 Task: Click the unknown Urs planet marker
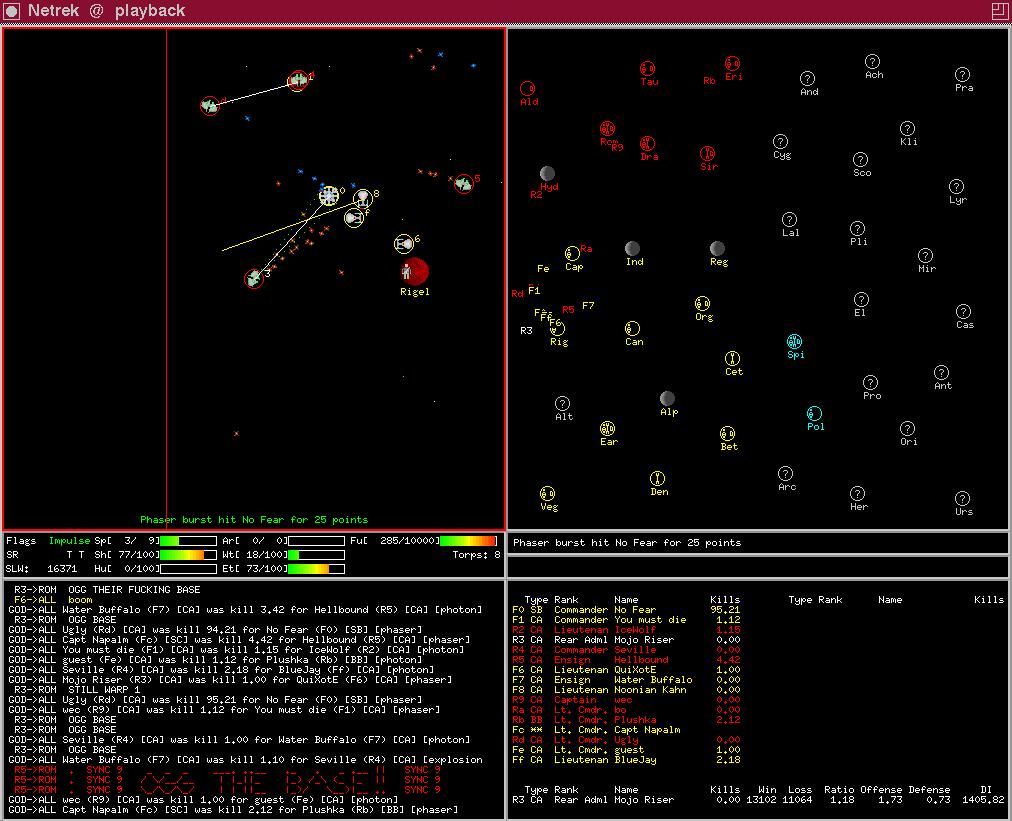click(x=962, y=498)
